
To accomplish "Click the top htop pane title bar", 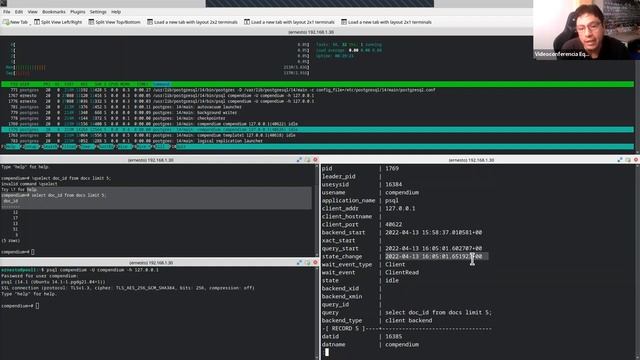I will (x=311, y=32).
